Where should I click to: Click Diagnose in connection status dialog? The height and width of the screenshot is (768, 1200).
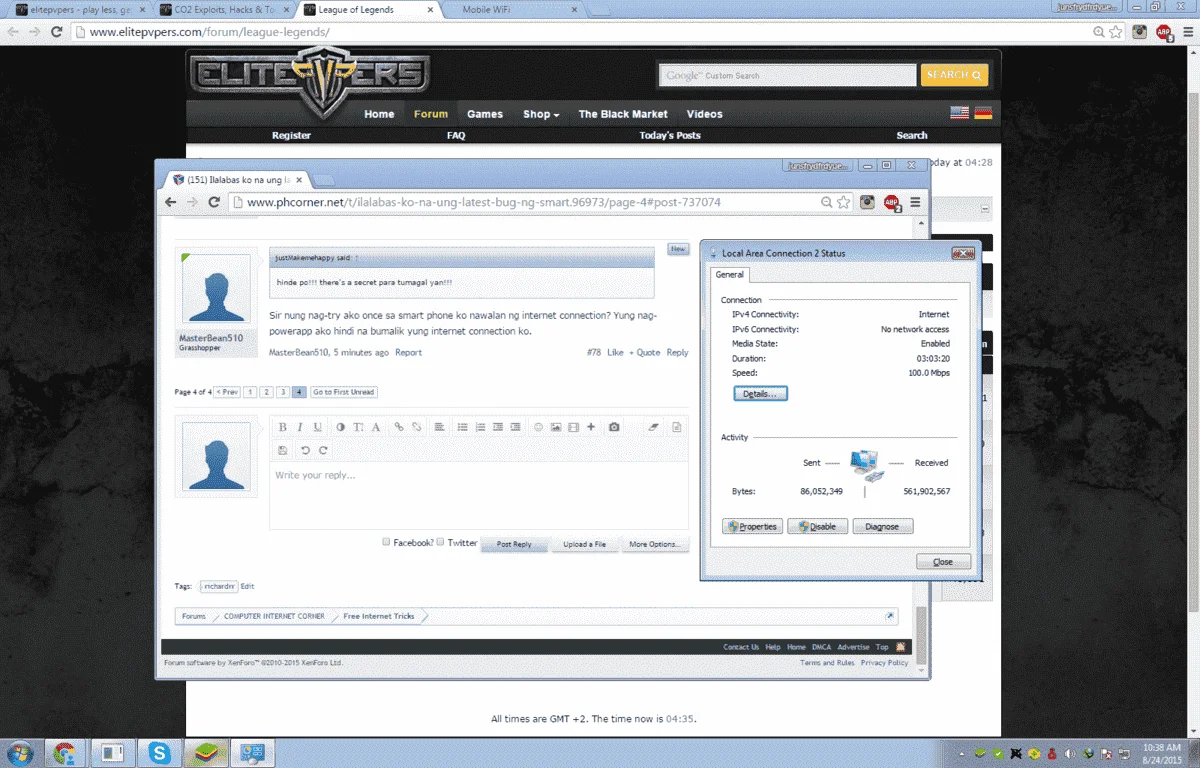(x=882, y=527)
